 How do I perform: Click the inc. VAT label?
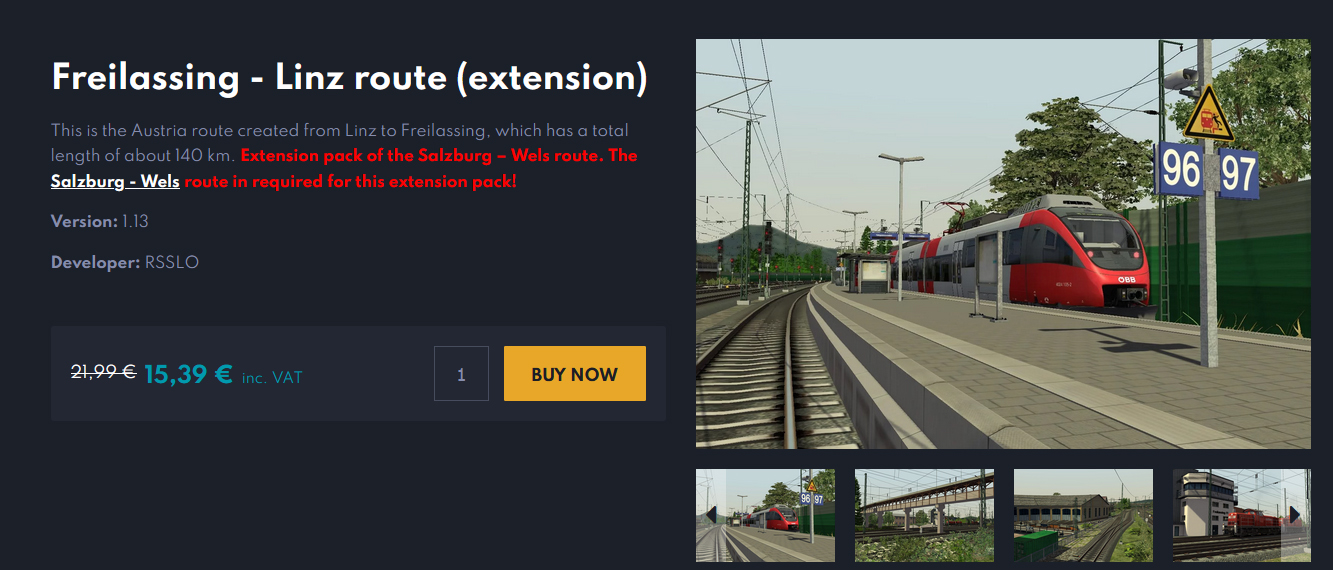272,378
